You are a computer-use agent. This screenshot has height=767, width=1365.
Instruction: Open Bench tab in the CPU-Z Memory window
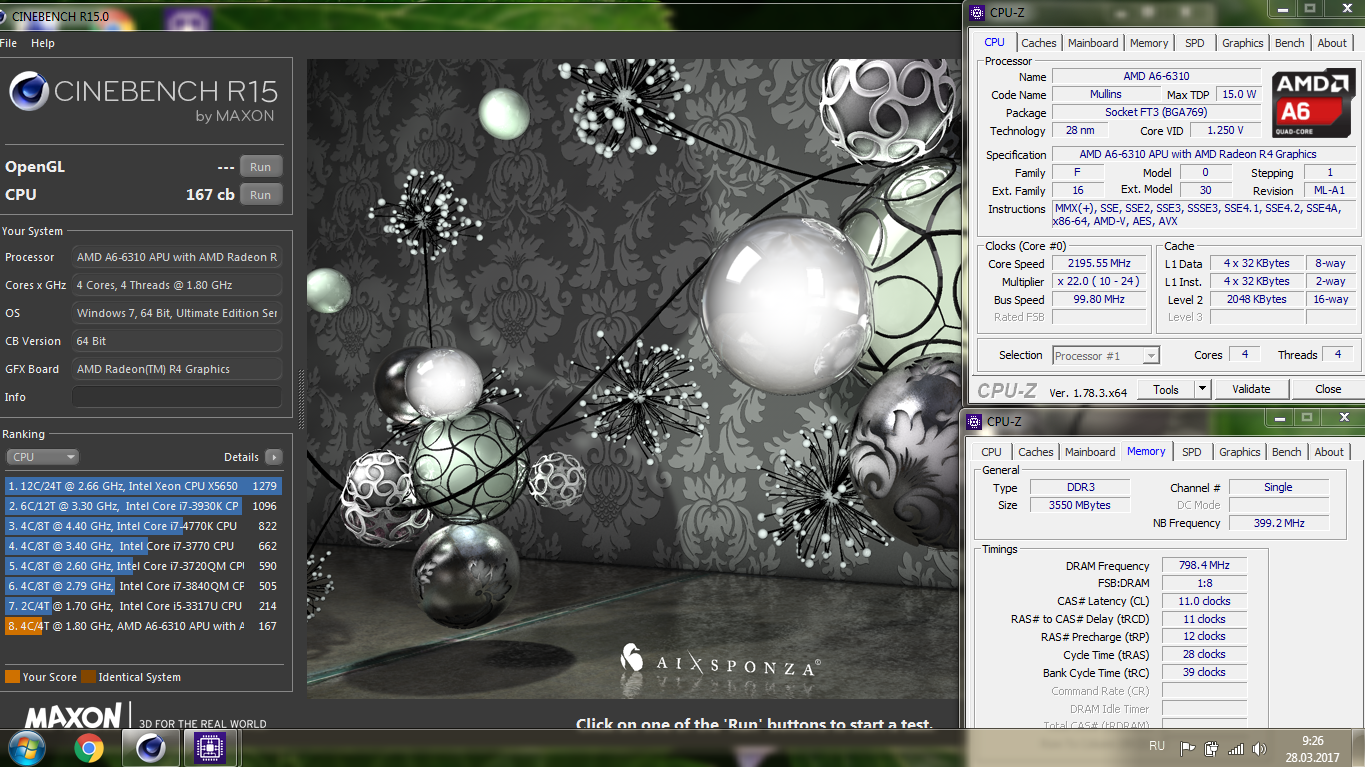pos(1286,452)
